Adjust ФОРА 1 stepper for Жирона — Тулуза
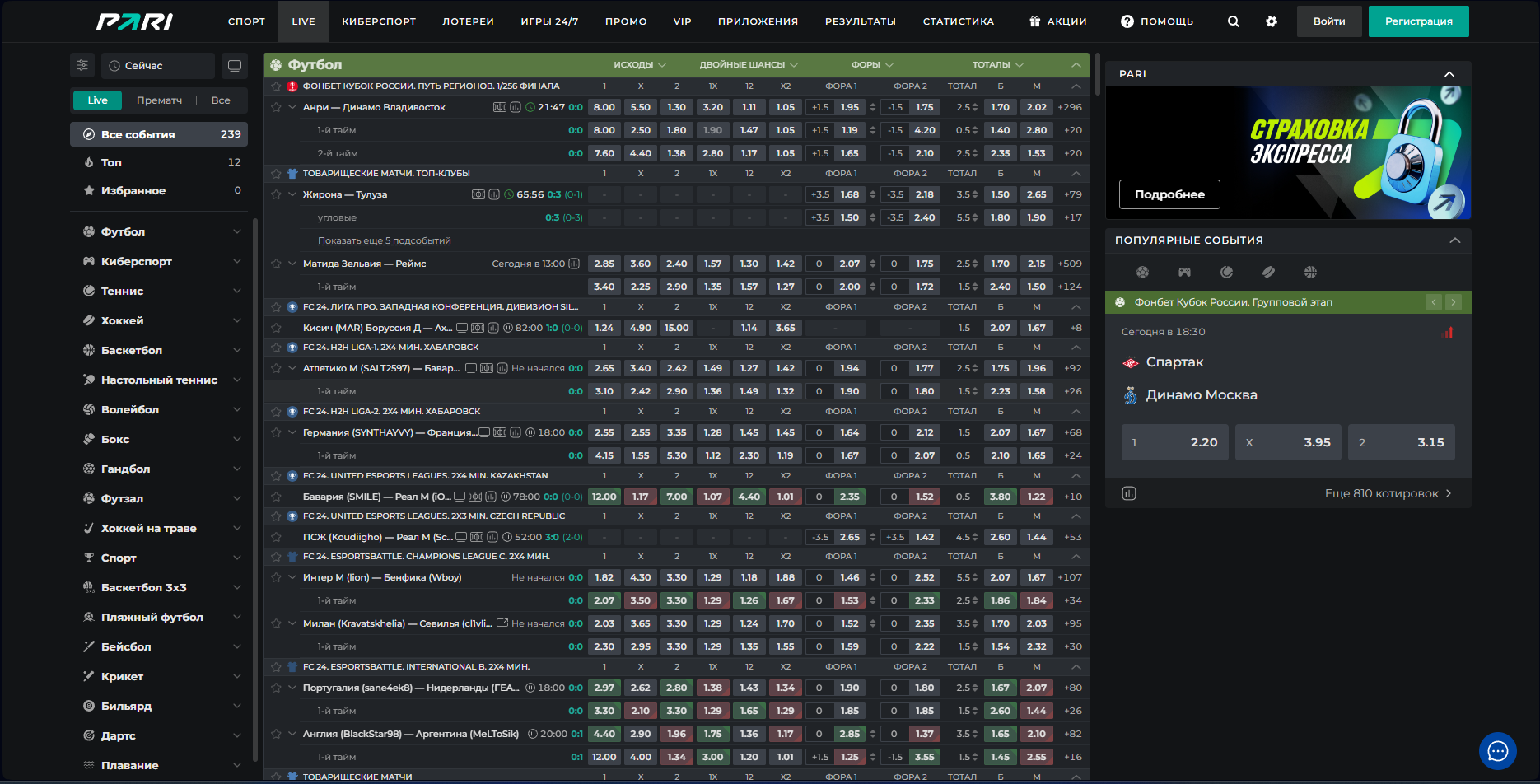Viewport: 1540px width, 784px height. click(873, 194)
